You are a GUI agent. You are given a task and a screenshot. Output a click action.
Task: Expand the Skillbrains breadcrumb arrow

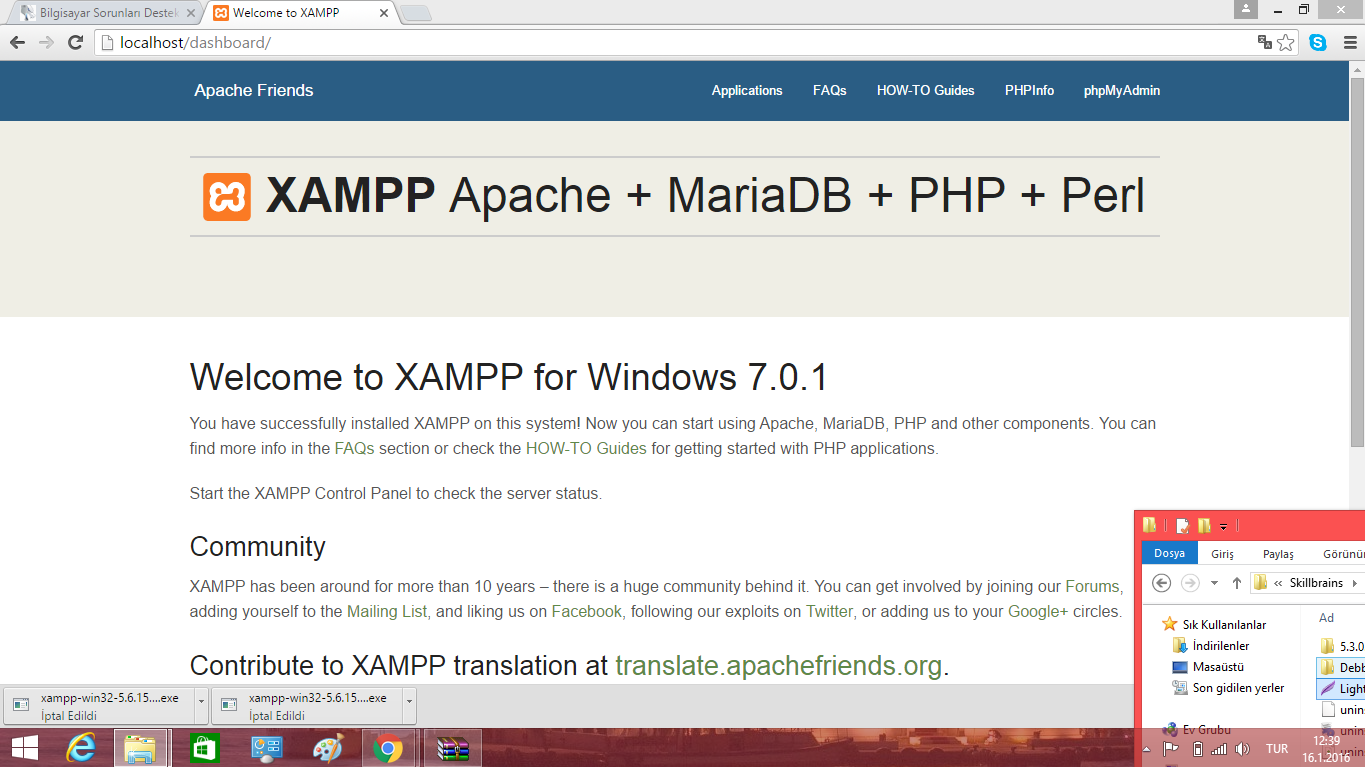(1354, 582)
